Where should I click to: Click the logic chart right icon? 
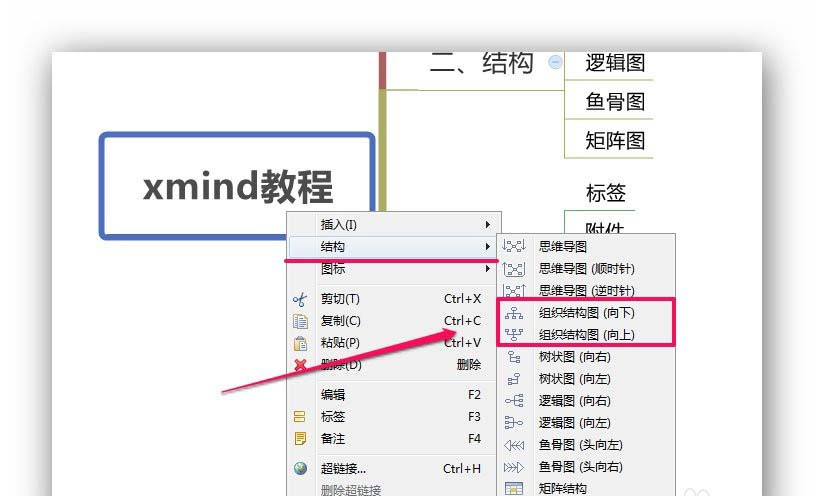click(x=514, y=400)
